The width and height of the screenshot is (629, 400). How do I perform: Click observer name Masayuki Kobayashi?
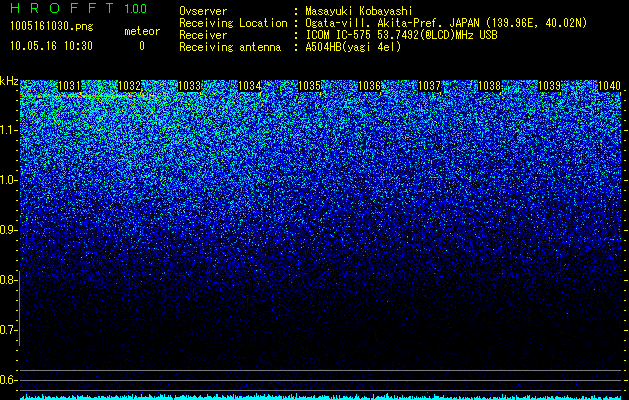(359, 11)
